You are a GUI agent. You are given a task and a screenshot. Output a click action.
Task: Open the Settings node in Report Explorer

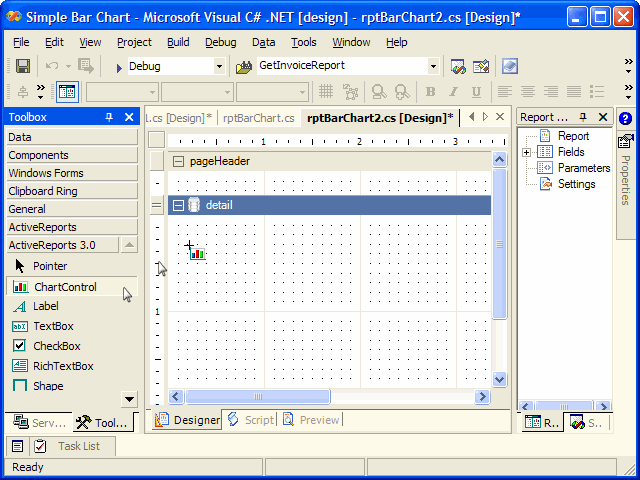click(576, 184)
